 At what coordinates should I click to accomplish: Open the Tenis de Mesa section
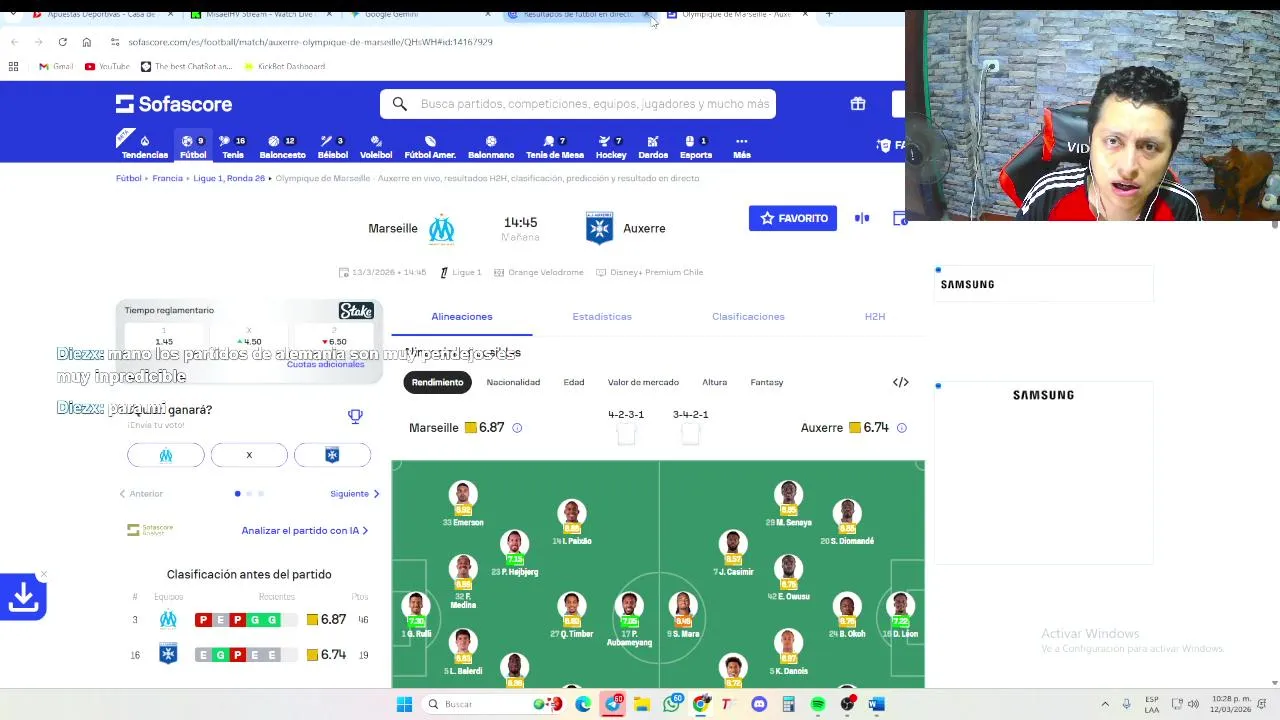click(x=555, y=147)
